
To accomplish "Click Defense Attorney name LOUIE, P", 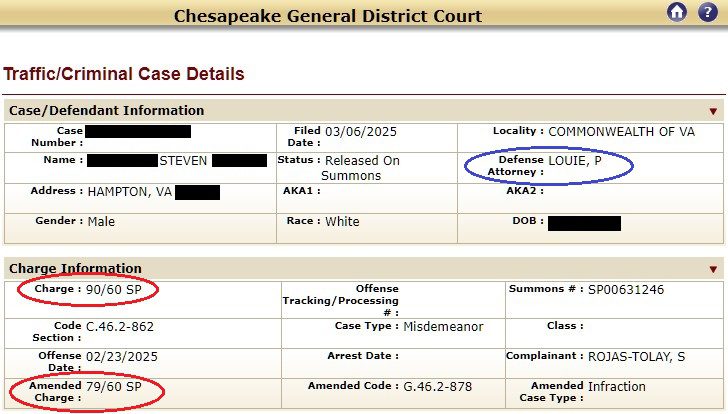I will pyautogui.click(x=575, y=161).
